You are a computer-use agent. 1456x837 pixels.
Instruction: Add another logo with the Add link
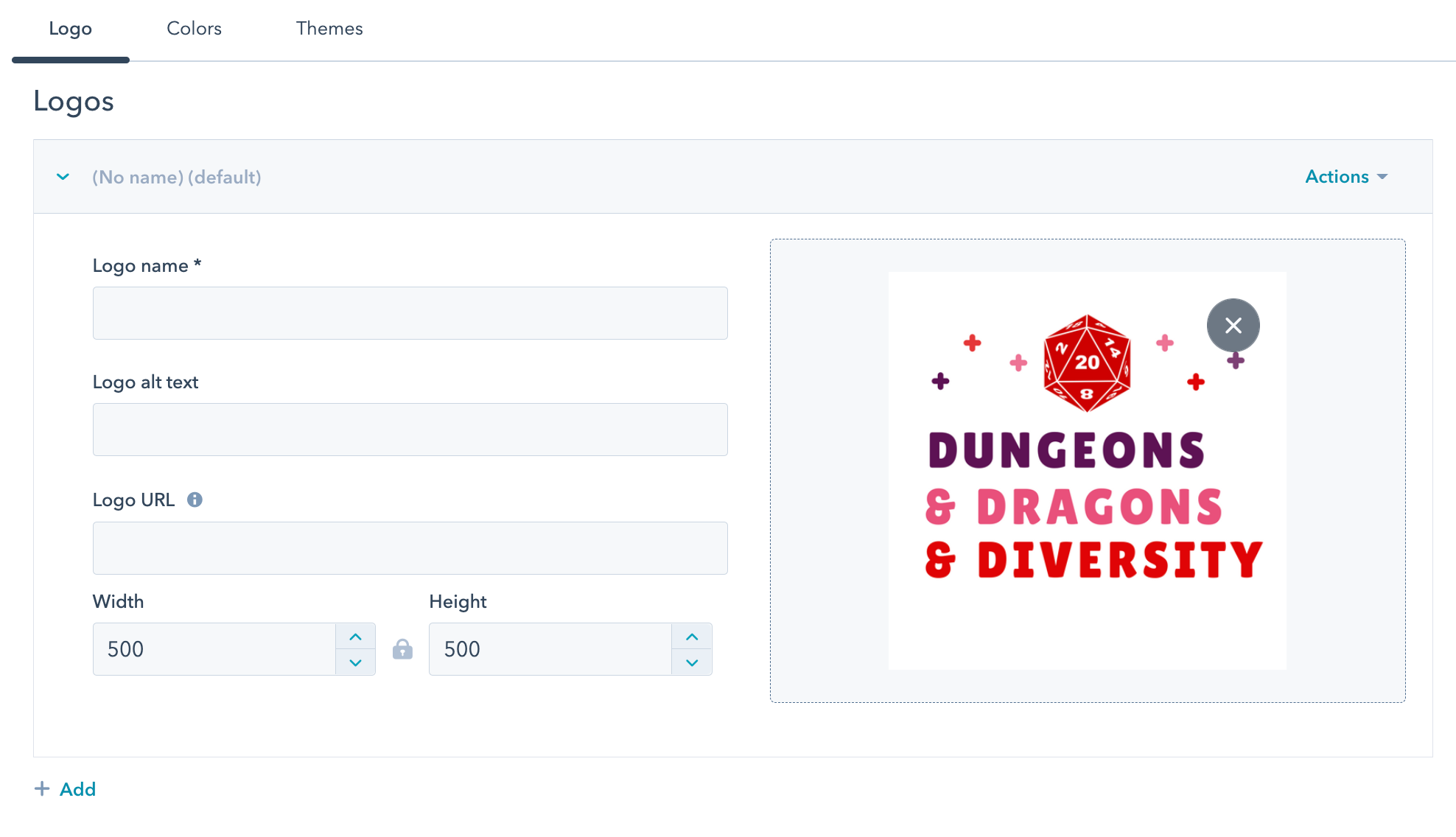pos(66,789)
